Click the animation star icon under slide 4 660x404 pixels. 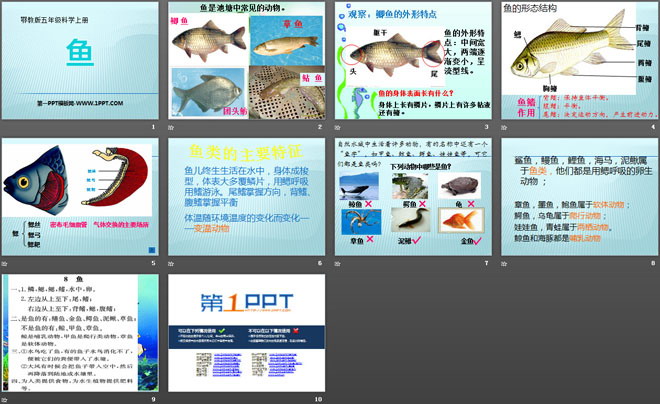pos(504,127)
